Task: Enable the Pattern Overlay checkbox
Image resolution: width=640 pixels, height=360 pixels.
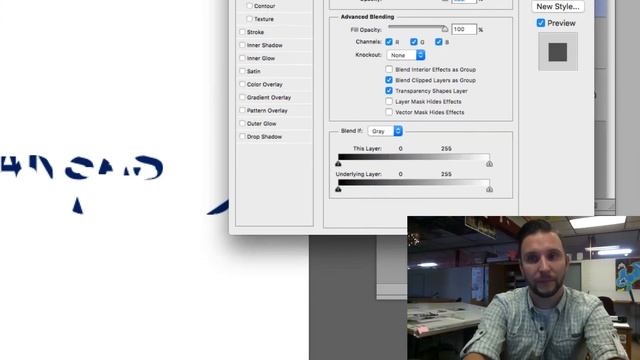Action: pos(242,110)
